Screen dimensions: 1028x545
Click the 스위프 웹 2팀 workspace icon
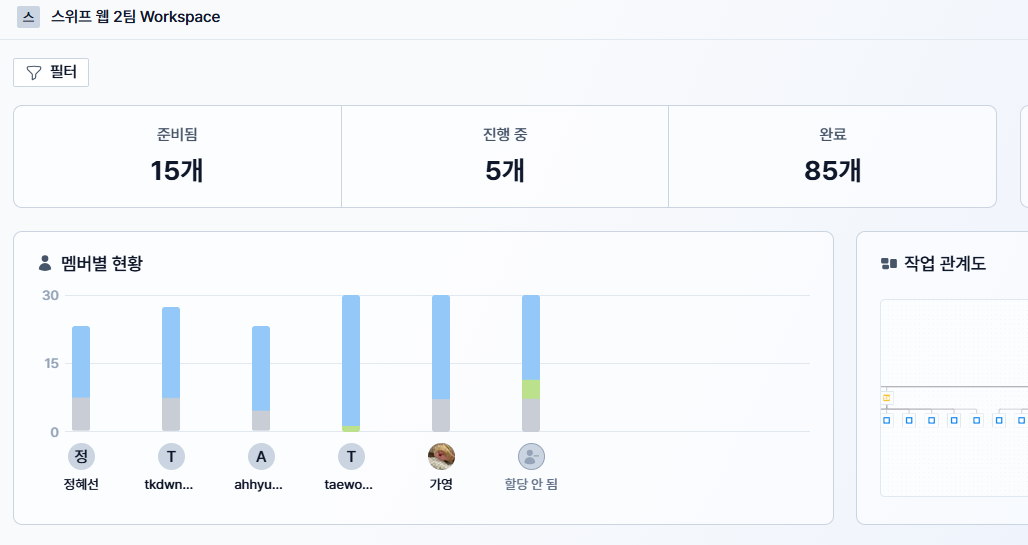click(29, 17)
